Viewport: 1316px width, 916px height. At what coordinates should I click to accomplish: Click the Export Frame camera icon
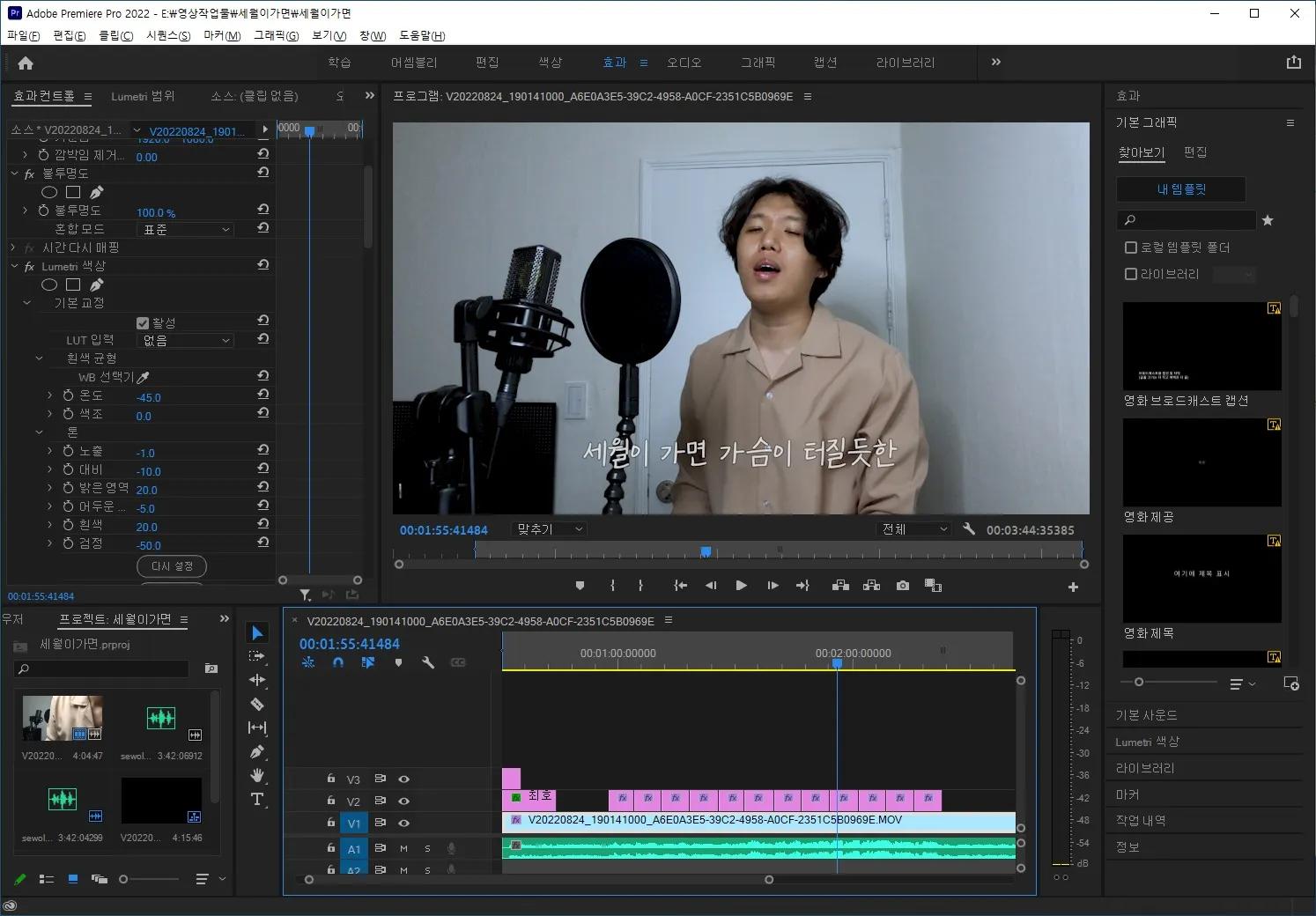[x=903, y=586]
